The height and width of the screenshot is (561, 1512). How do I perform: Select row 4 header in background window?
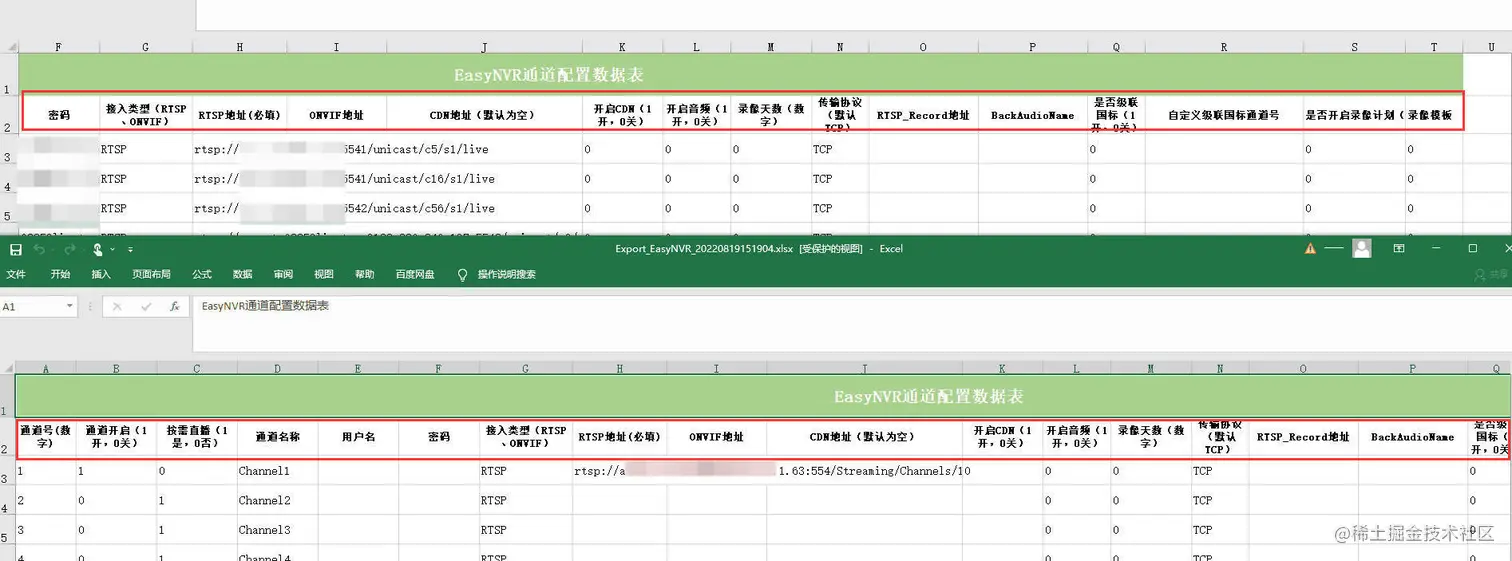click(x=8, y=179)
